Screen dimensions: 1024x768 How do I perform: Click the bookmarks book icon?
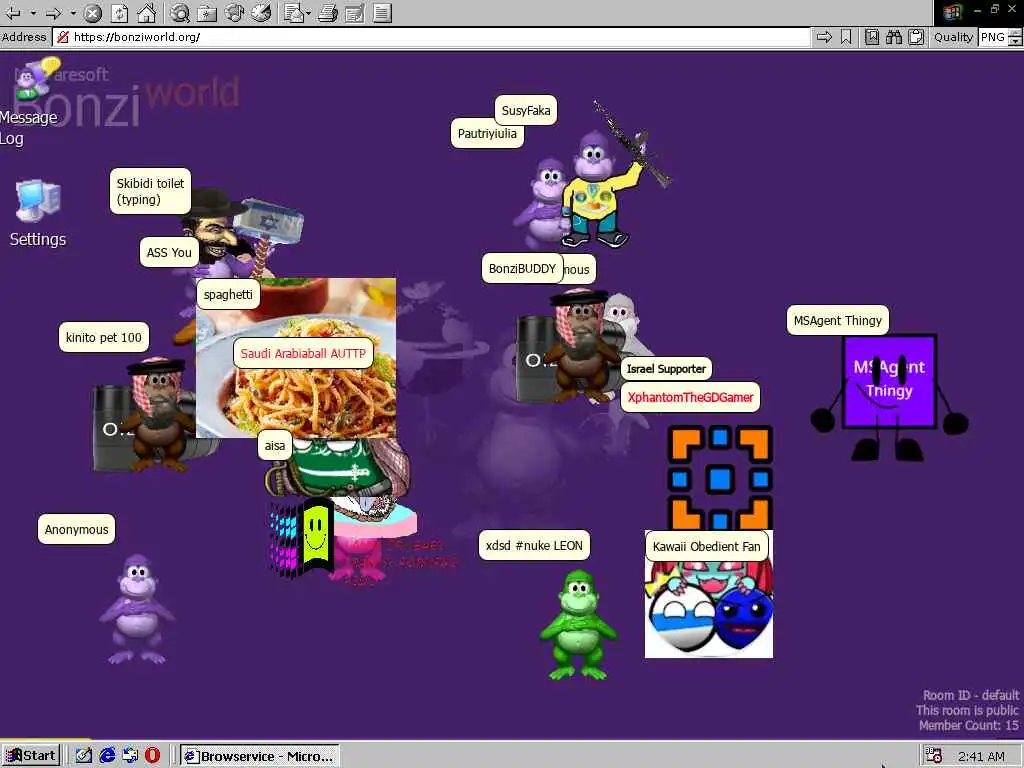click(x=872, y=37)
